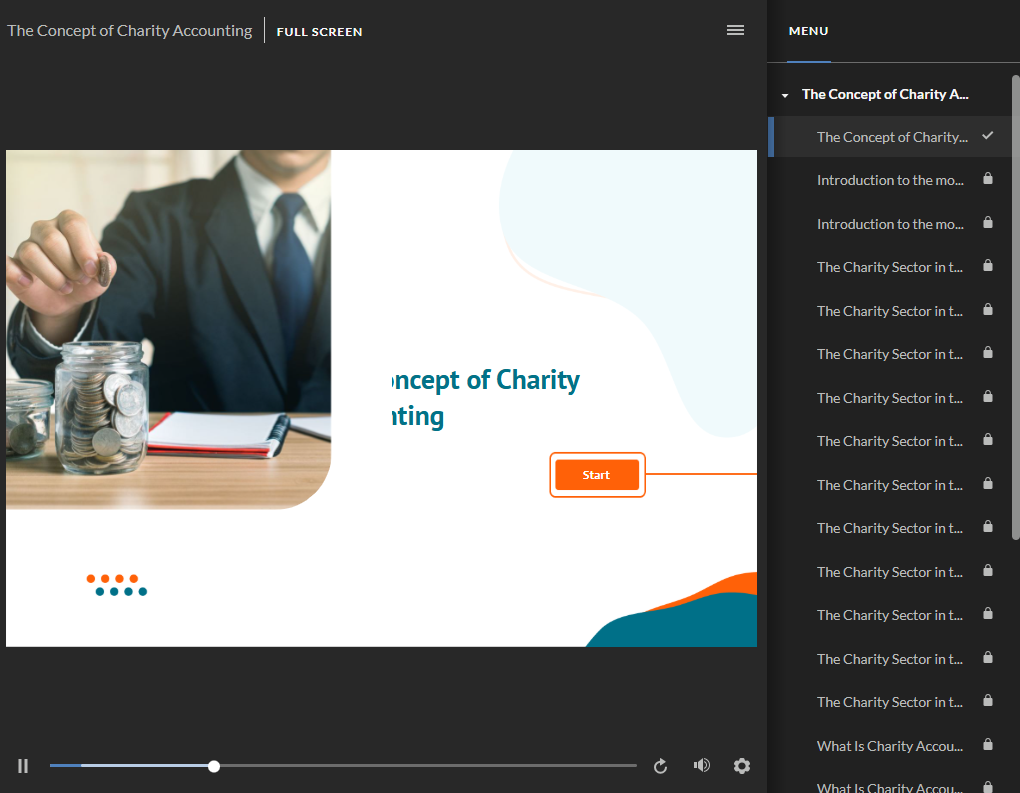Screen dimensions: 1020x793
Task: Open the completed Concept of Charity lesson
Action: pyautogui.click(x=891, y=137)
